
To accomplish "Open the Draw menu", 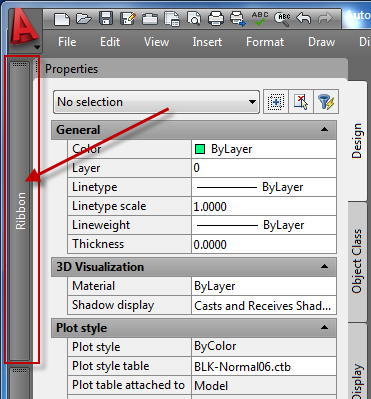I will pos(321,42).
